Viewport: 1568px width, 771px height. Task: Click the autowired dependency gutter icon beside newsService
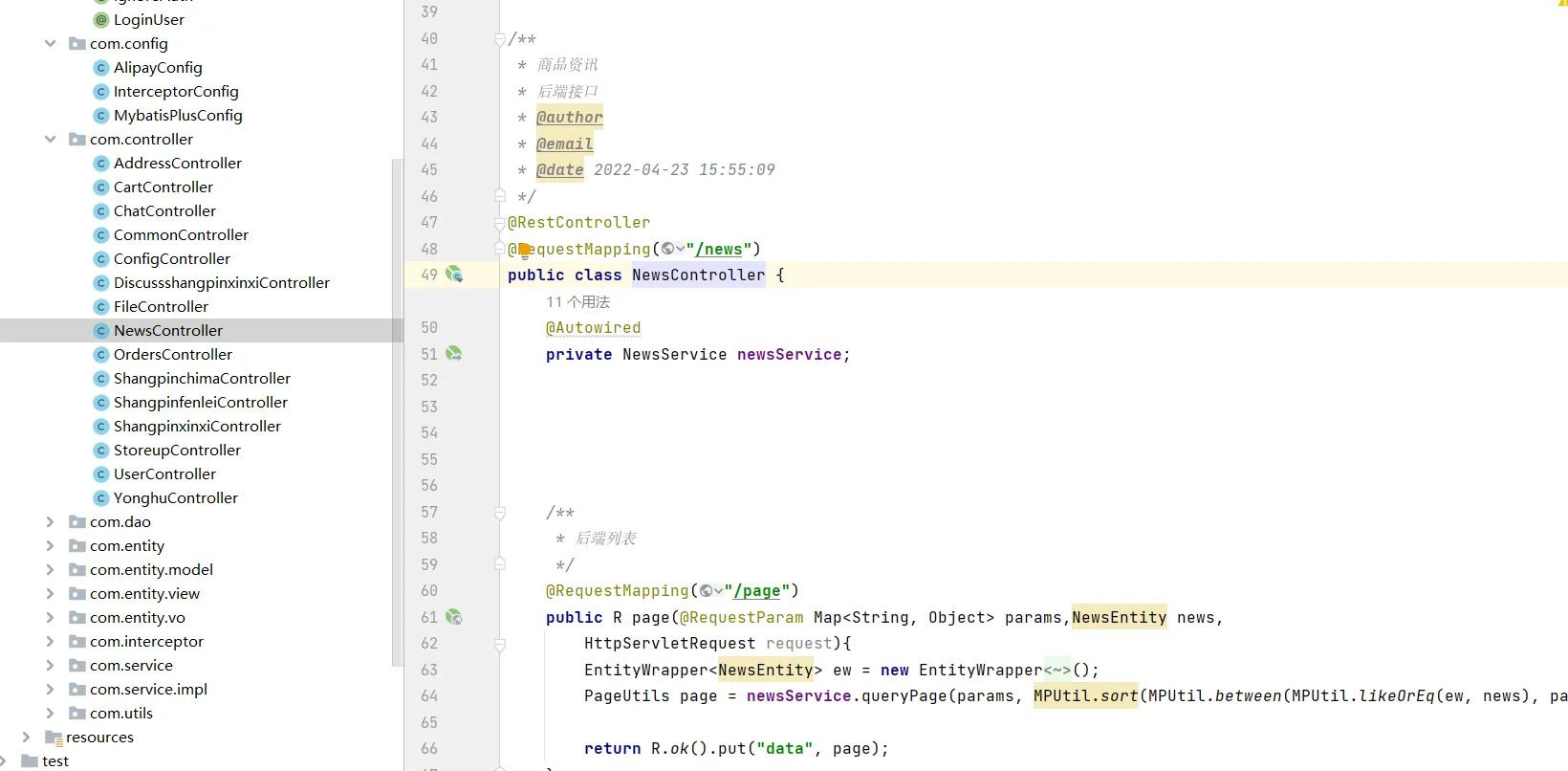tap(454, 354)
